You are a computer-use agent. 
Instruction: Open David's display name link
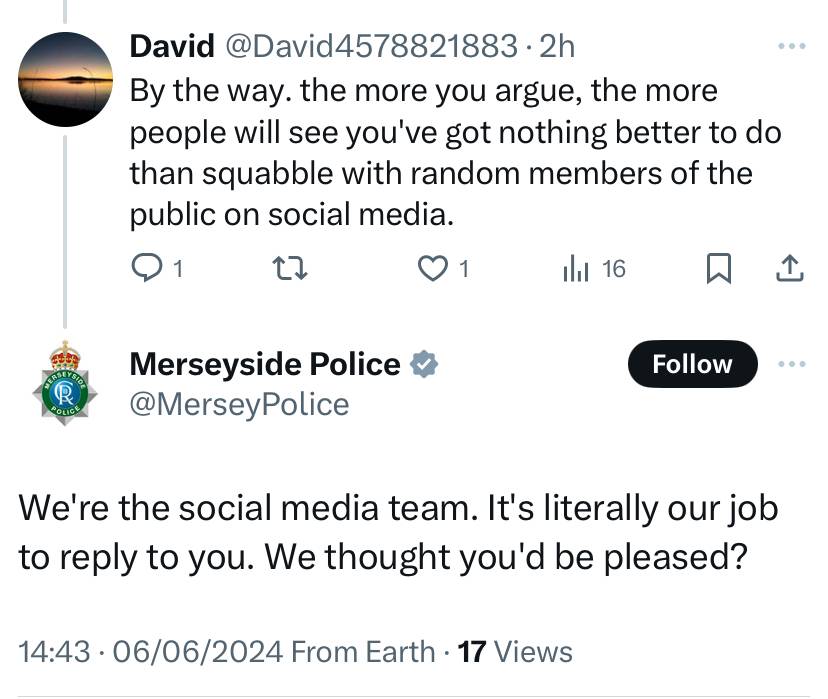(x=172, y=46)
